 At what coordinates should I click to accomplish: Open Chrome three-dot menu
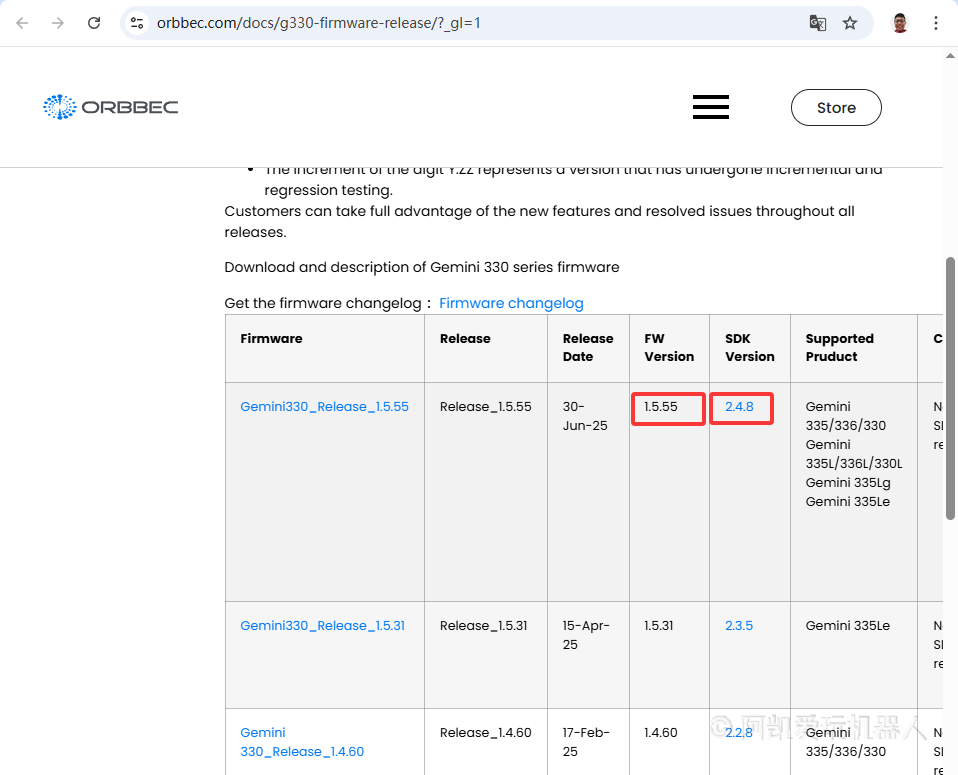(935, 23)
